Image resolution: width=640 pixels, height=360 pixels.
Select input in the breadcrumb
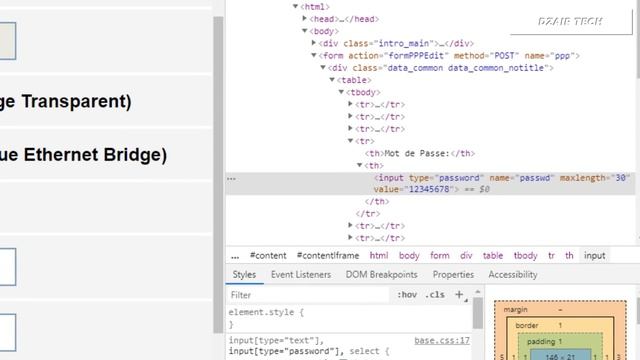[x=594, y=256]
